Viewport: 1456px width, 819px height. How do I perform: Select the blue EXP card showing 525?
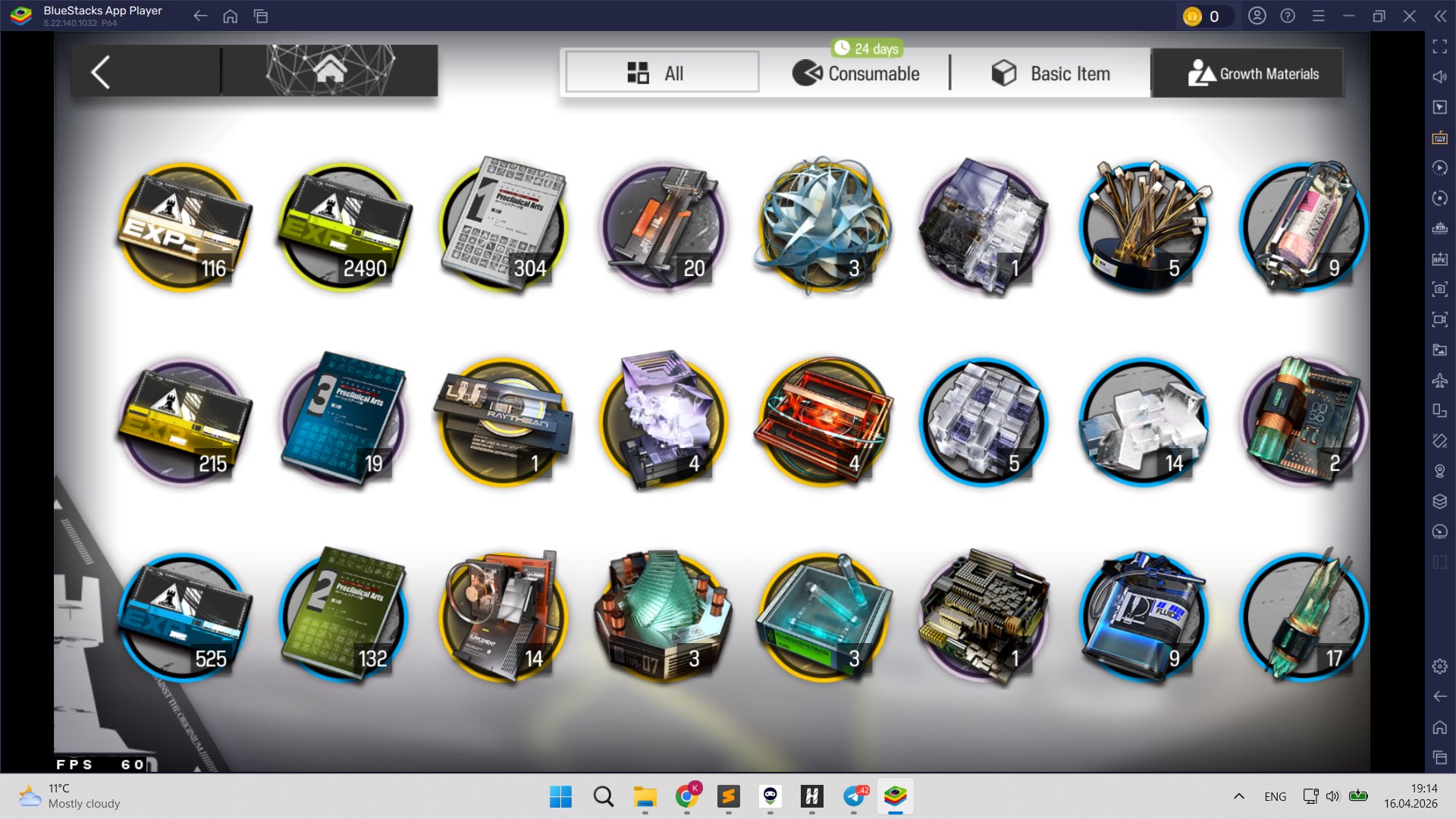[182, 616]
